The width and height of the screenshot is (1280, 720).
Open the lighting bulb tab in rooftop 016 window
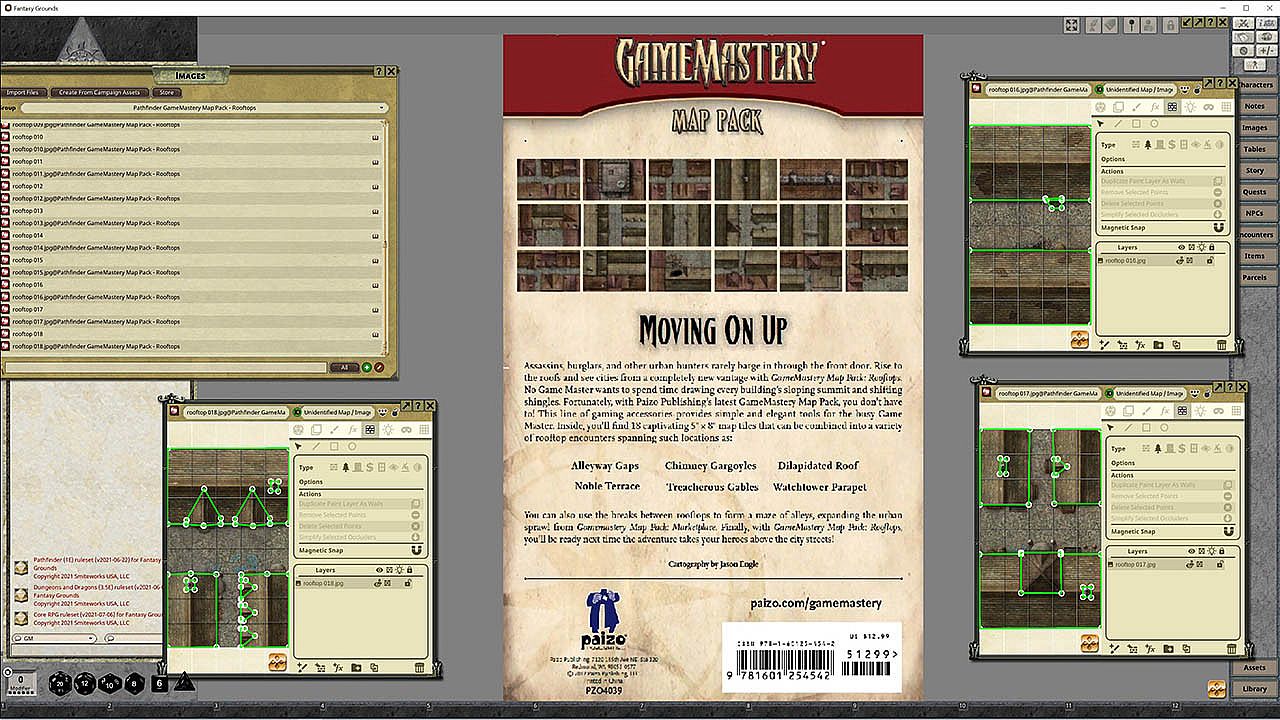tap(1190, 107)
